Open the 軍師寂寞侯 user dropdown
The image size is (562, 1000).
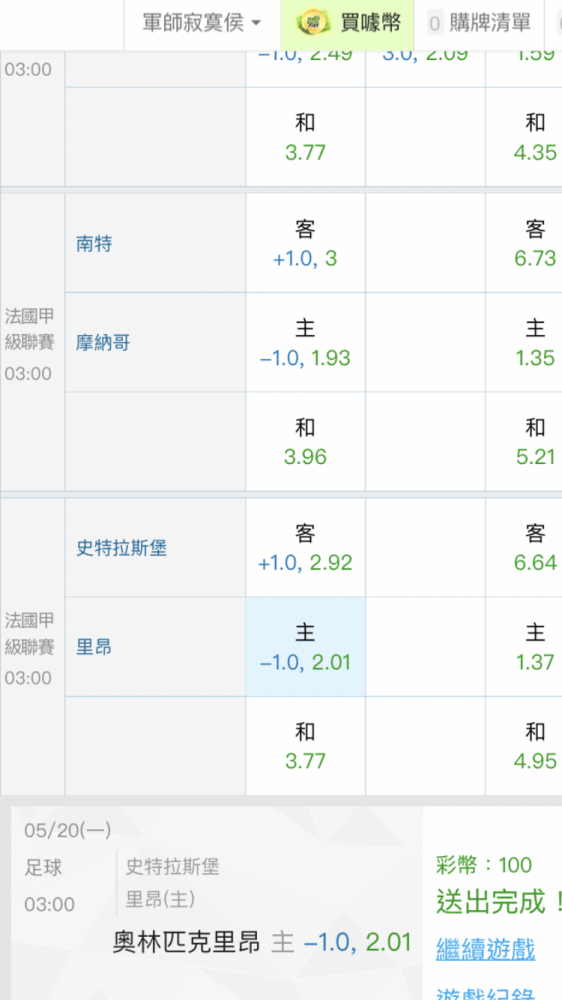[202, 24]
